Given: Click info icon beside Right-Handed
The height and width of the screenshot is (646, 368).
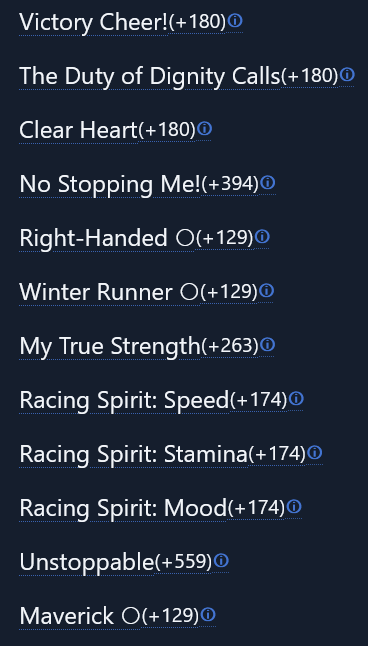Looking at the screenshot, I should click(262, 237).
